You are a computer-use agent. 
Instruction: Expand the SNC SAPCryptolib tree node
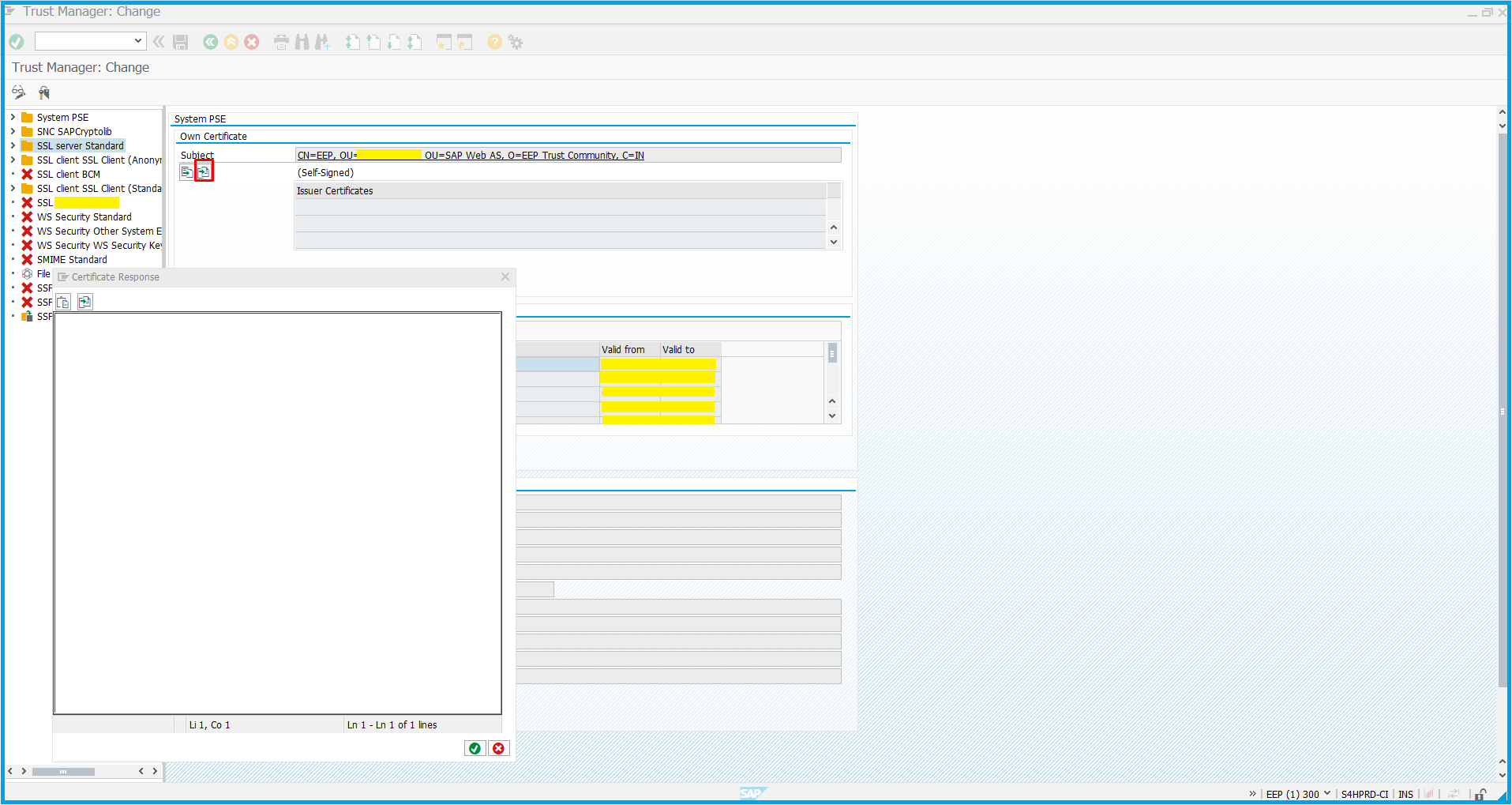13,132
